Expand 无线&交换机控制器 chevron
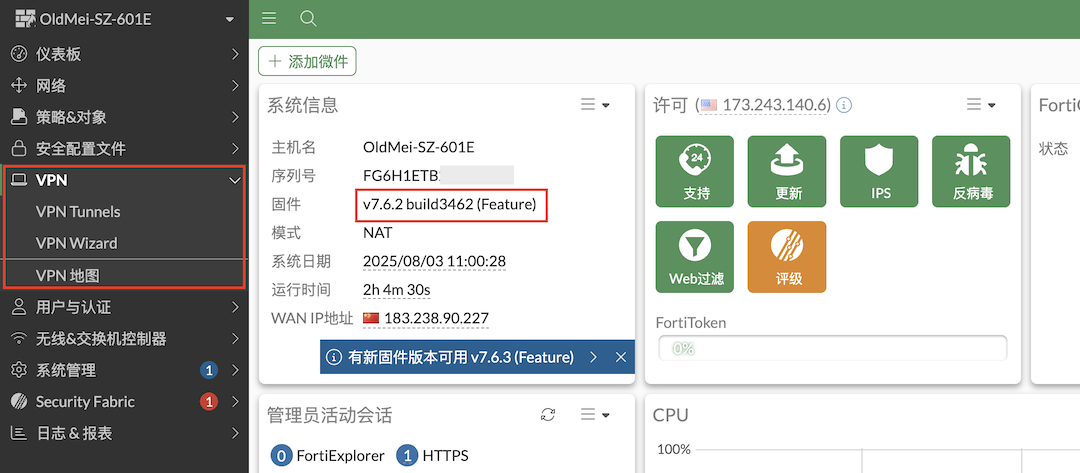Screen dimensions: 1080x473 tap(235, 339)
